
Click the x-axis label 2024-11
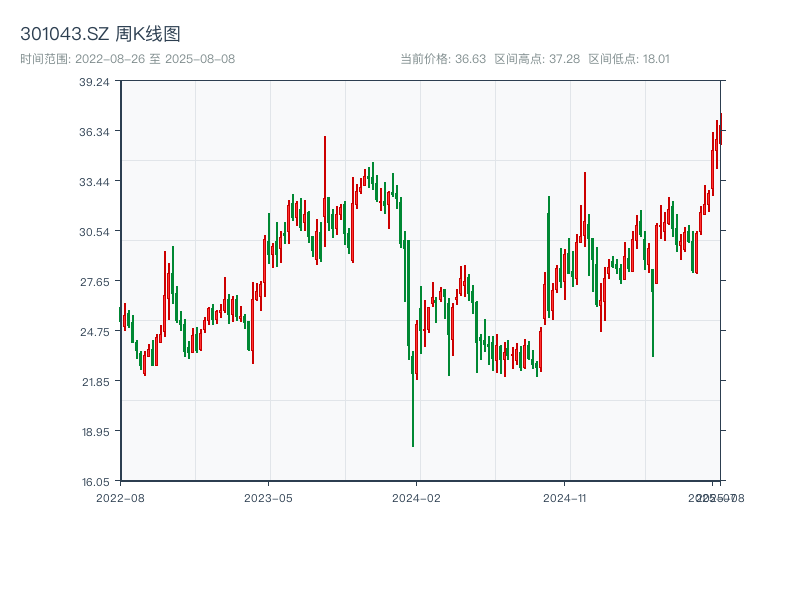click(564, 498)
